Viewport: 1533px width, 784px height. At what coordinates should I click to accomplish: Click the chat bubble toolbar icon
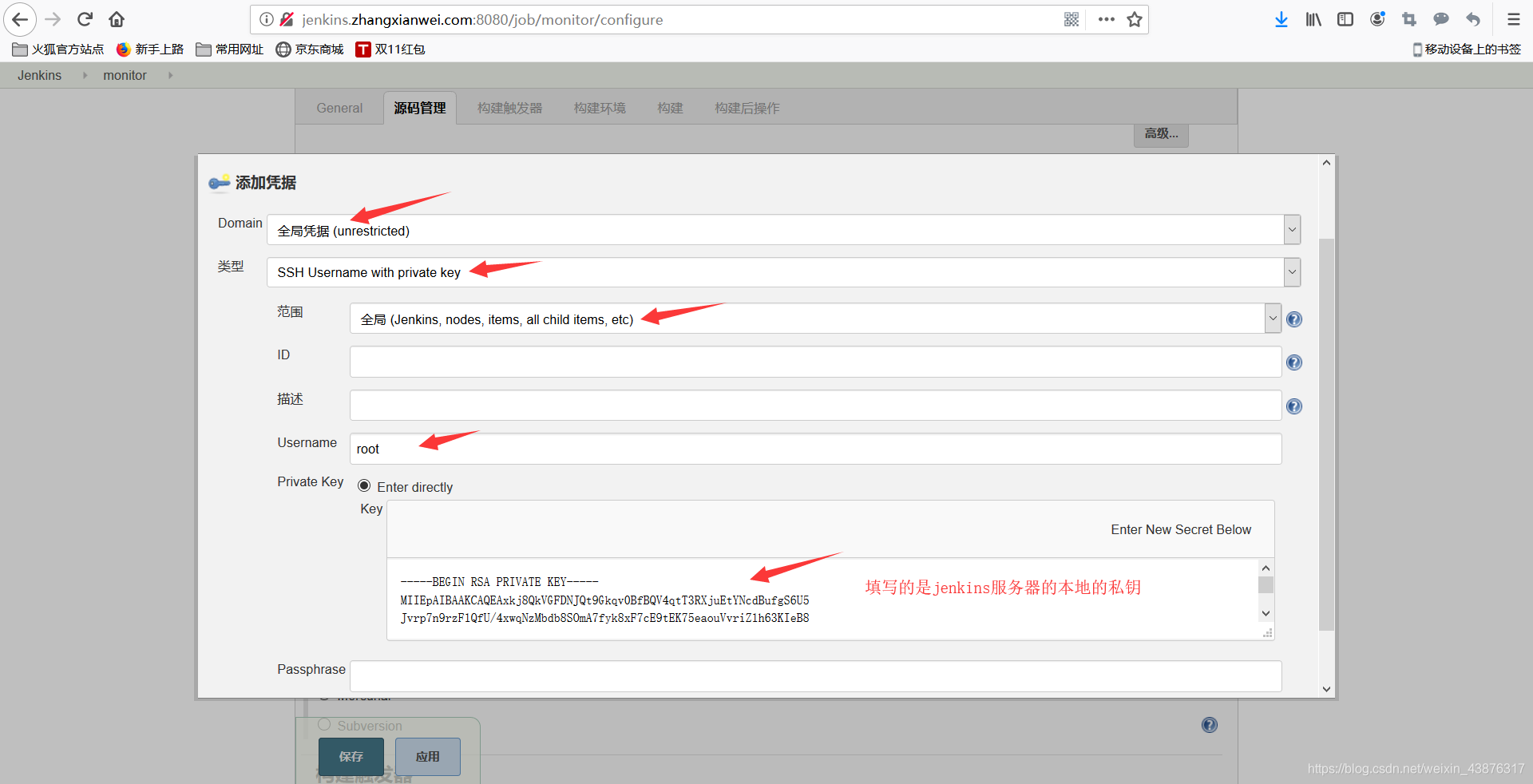pyautogui.click(x=1441, y=19)
